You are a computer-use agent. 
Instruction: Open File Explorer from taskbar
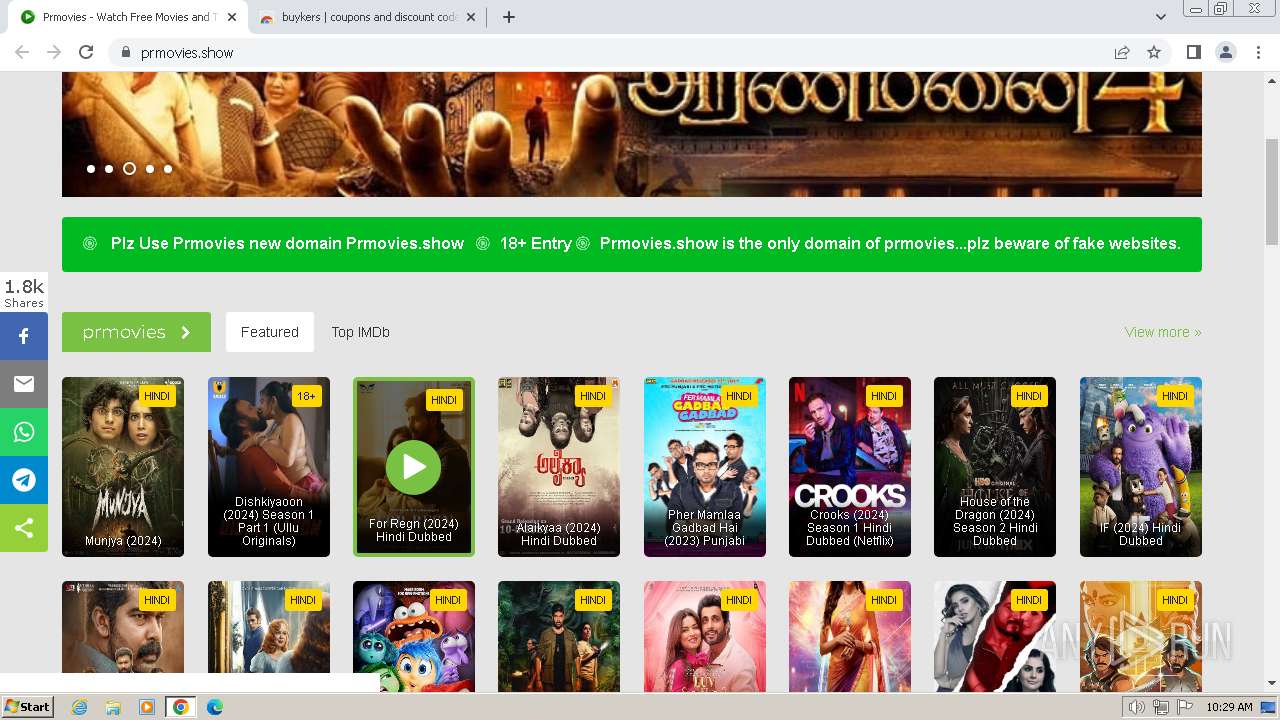point(113,707)
